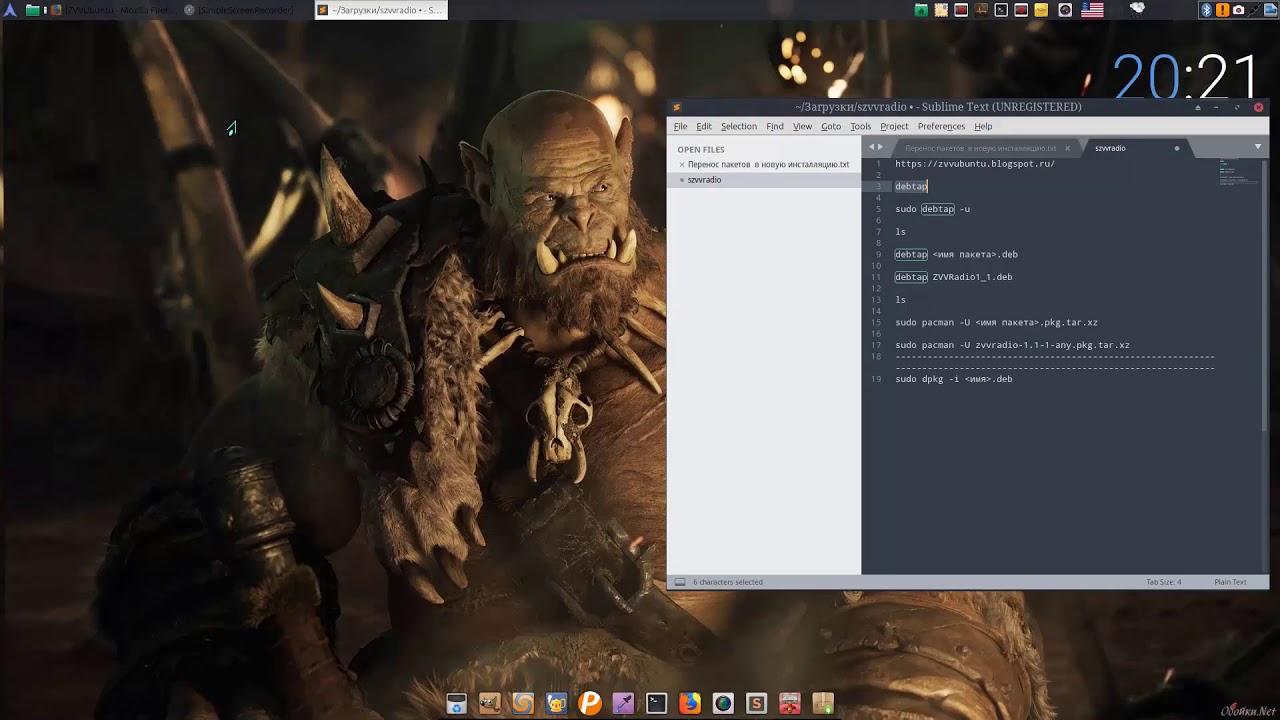This screenshot has height=720, width=1280.
Task: Click the desktop clock widget
Action: pyautogui.click(x=1186, y=77)
